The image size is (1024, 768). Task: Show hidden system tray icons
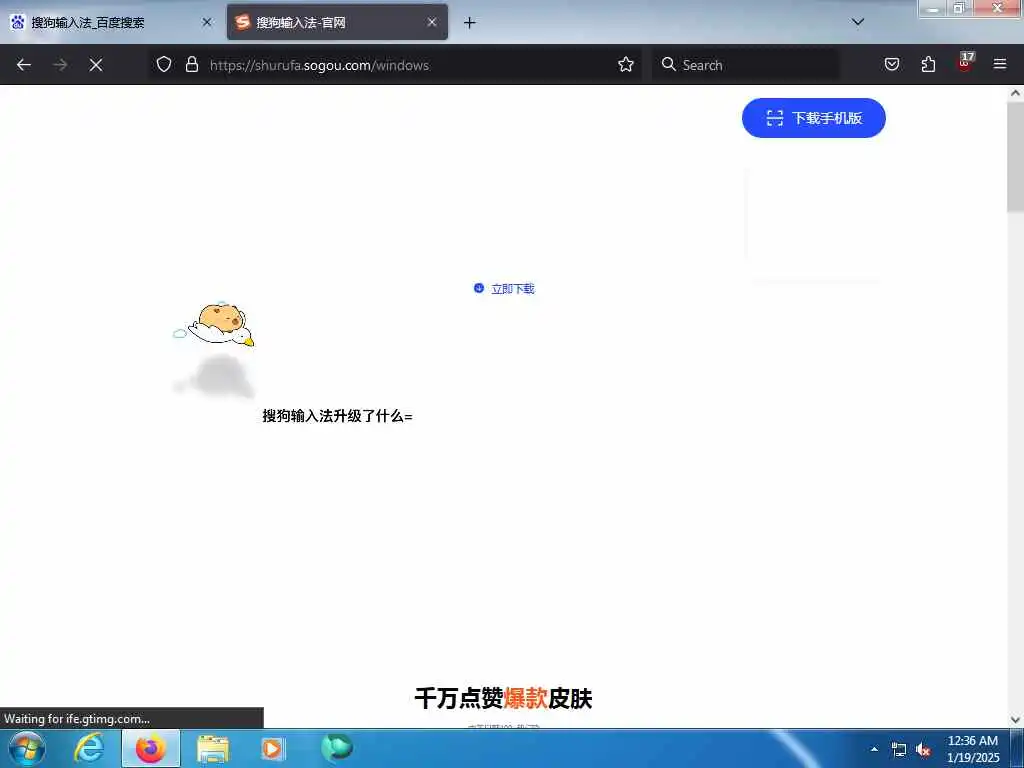coord(874,749)
